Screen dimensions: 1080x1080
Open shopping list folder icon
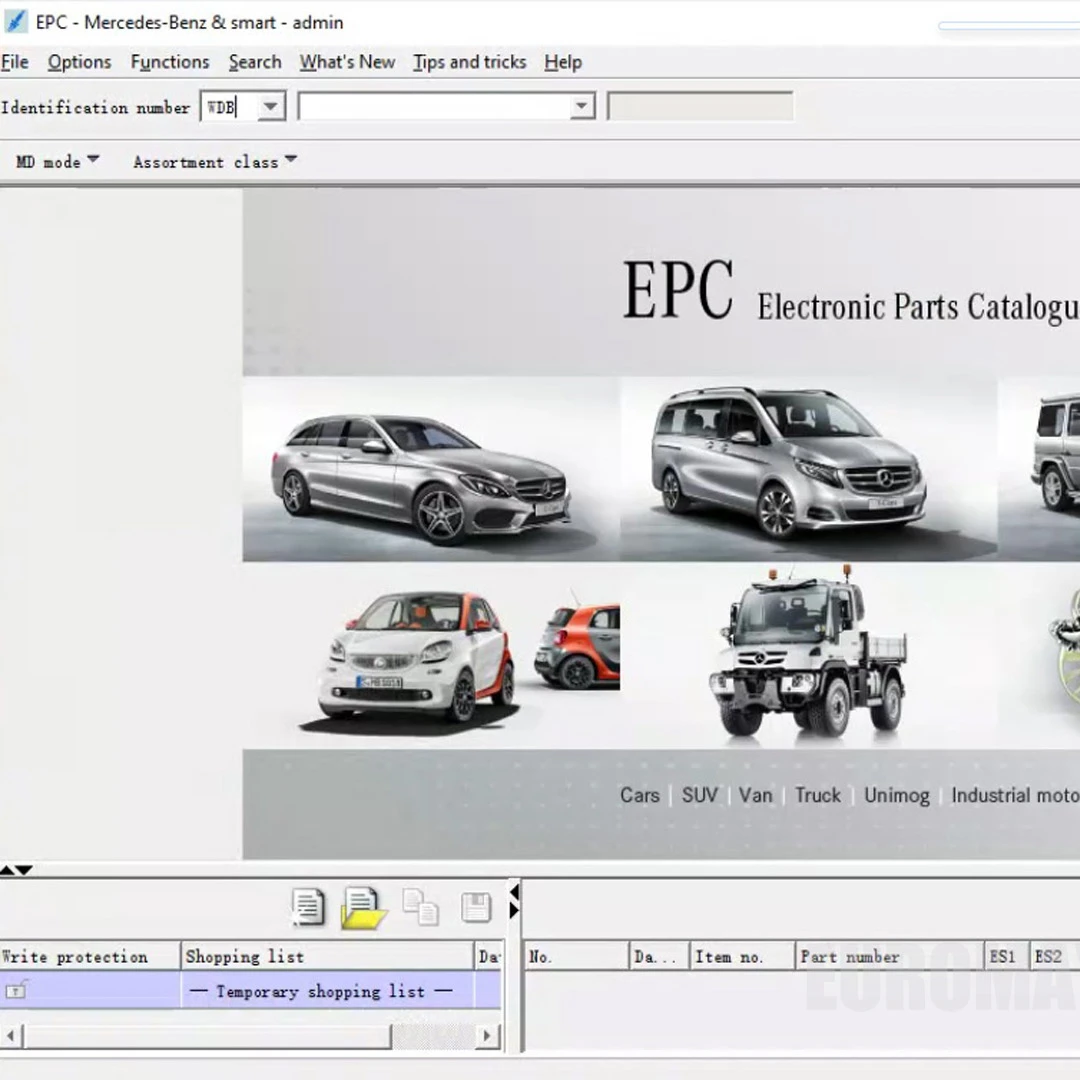pos(362,908)
